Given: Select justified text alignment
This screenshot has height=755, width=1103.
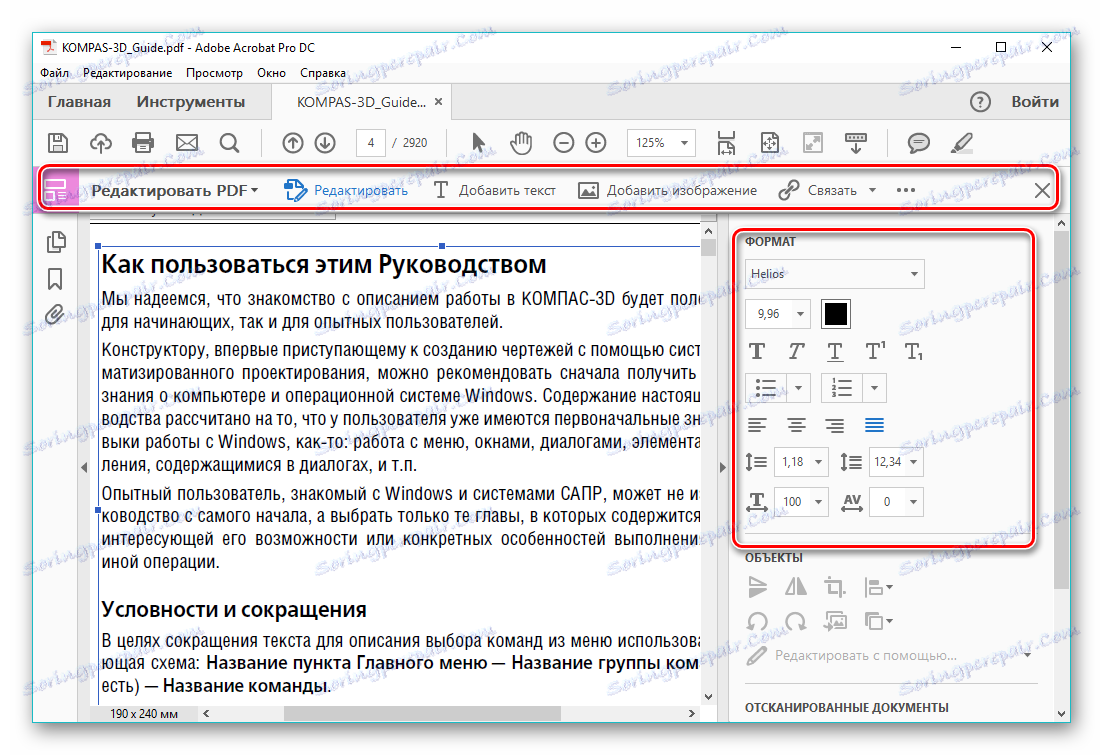Looking at the screenshot, I should (874, 425).
